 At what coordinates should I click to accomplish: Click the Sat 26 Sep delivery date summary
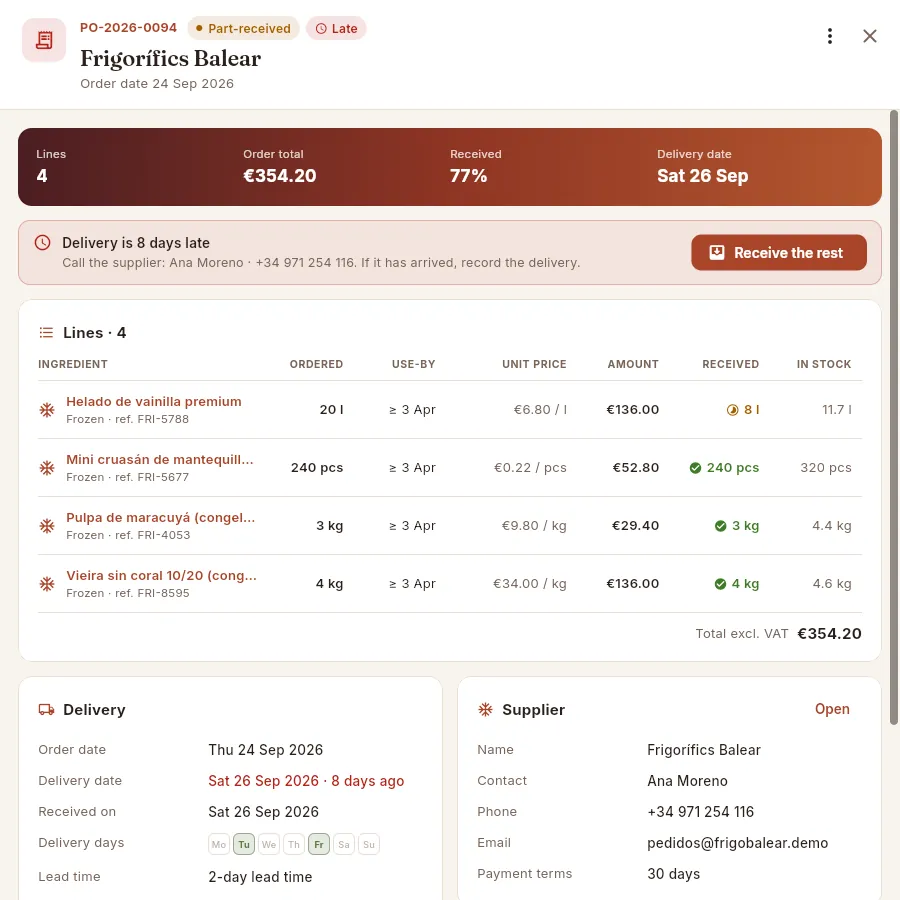[x=703, y=176]
